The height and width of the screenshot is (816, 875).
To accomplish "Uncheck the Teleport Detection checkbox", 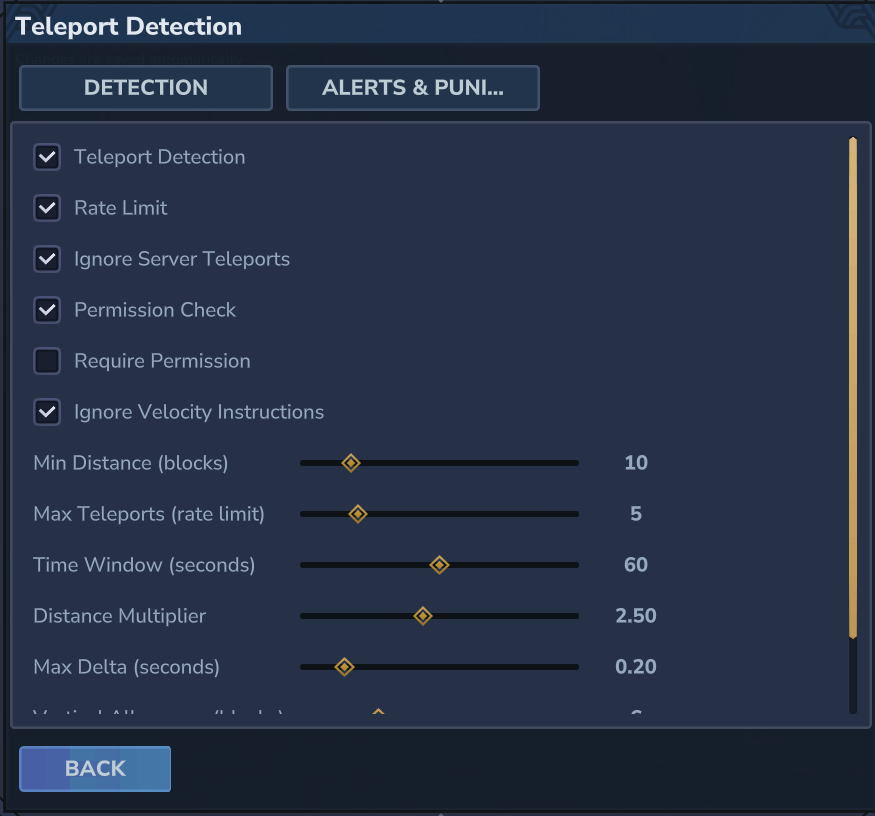I will [47, 157].
